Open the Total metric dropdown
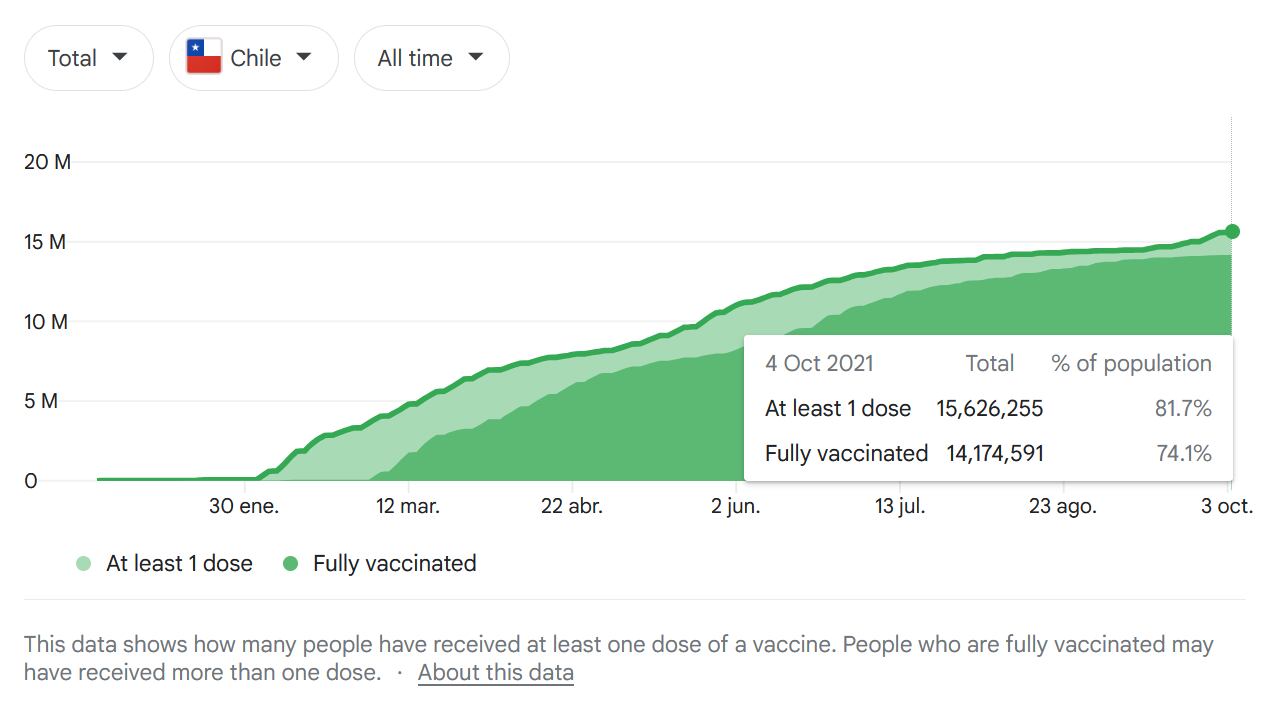Viewport: 1273px width, 704px height. 88,58
